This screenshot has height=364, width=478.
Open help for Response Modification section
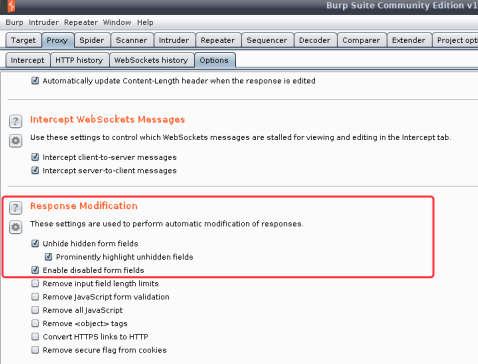pyautogui.click(x=15, y=208)
